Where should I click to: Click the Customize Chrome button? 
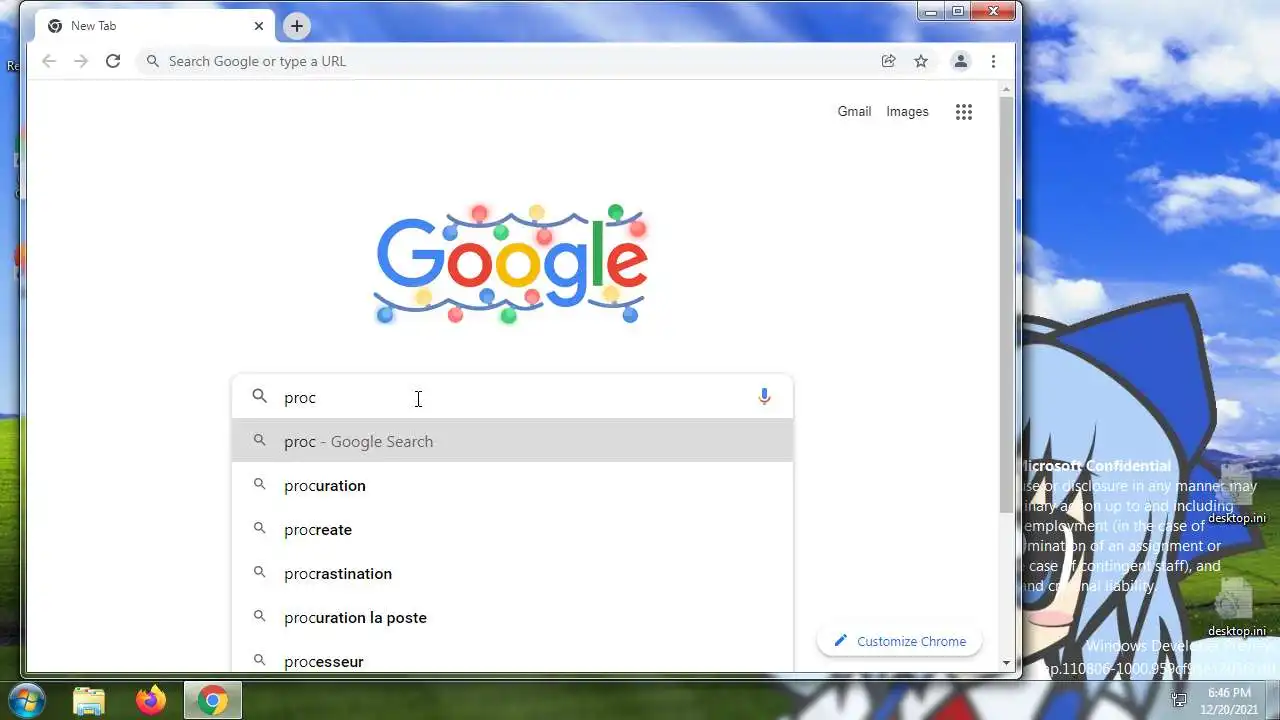coord(899,641)
